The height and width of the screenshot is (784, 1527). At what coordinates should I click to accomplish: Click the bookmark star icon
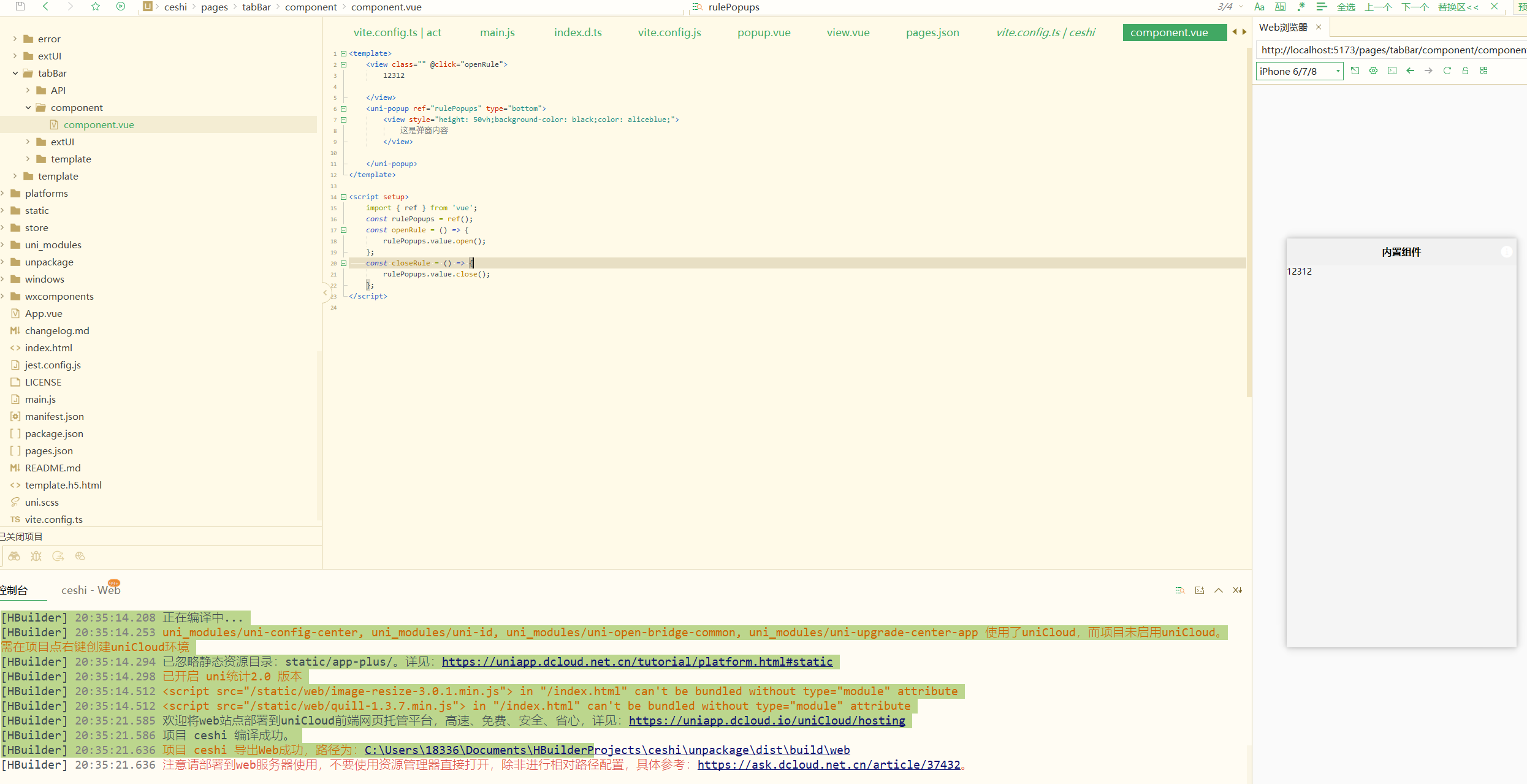96,7
